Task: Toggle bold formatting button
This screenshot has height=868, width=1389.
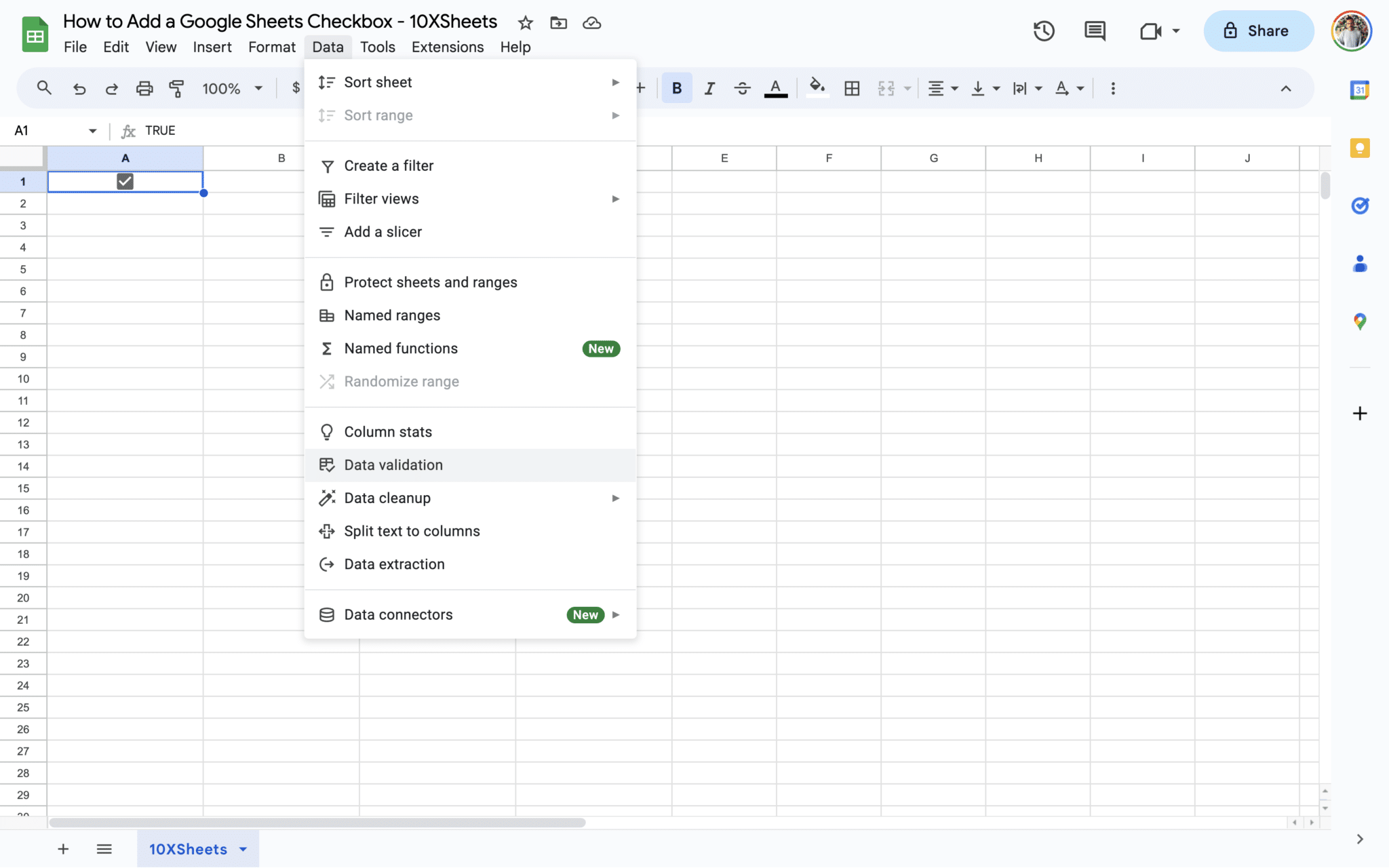Action: pos(676,88)
